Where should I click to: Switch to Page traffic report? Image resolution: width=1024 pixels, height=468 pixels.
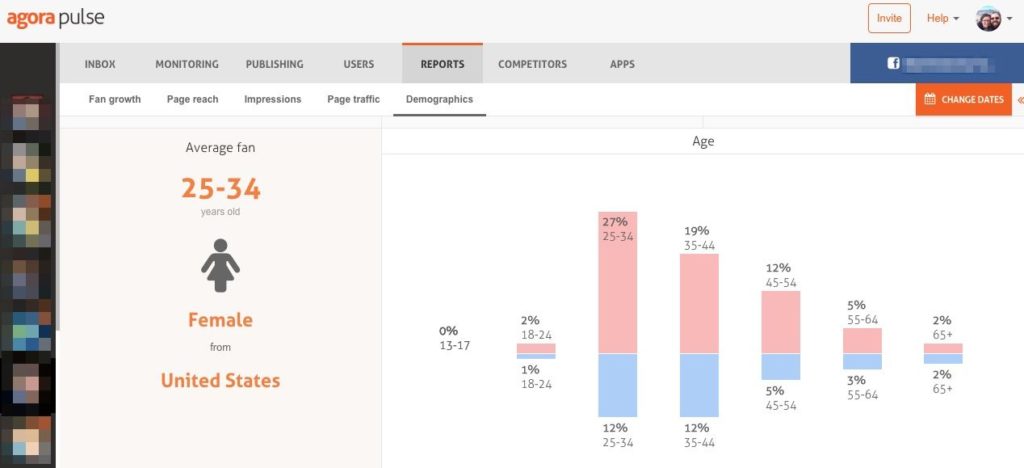pyautogui.click(x=353, y=99)
